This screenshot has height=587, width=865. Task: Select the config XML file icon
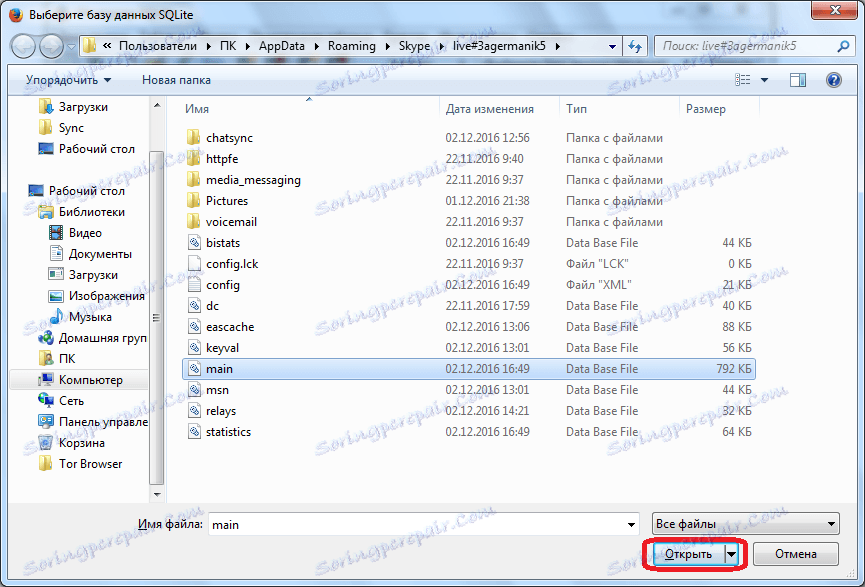(194, 284)
